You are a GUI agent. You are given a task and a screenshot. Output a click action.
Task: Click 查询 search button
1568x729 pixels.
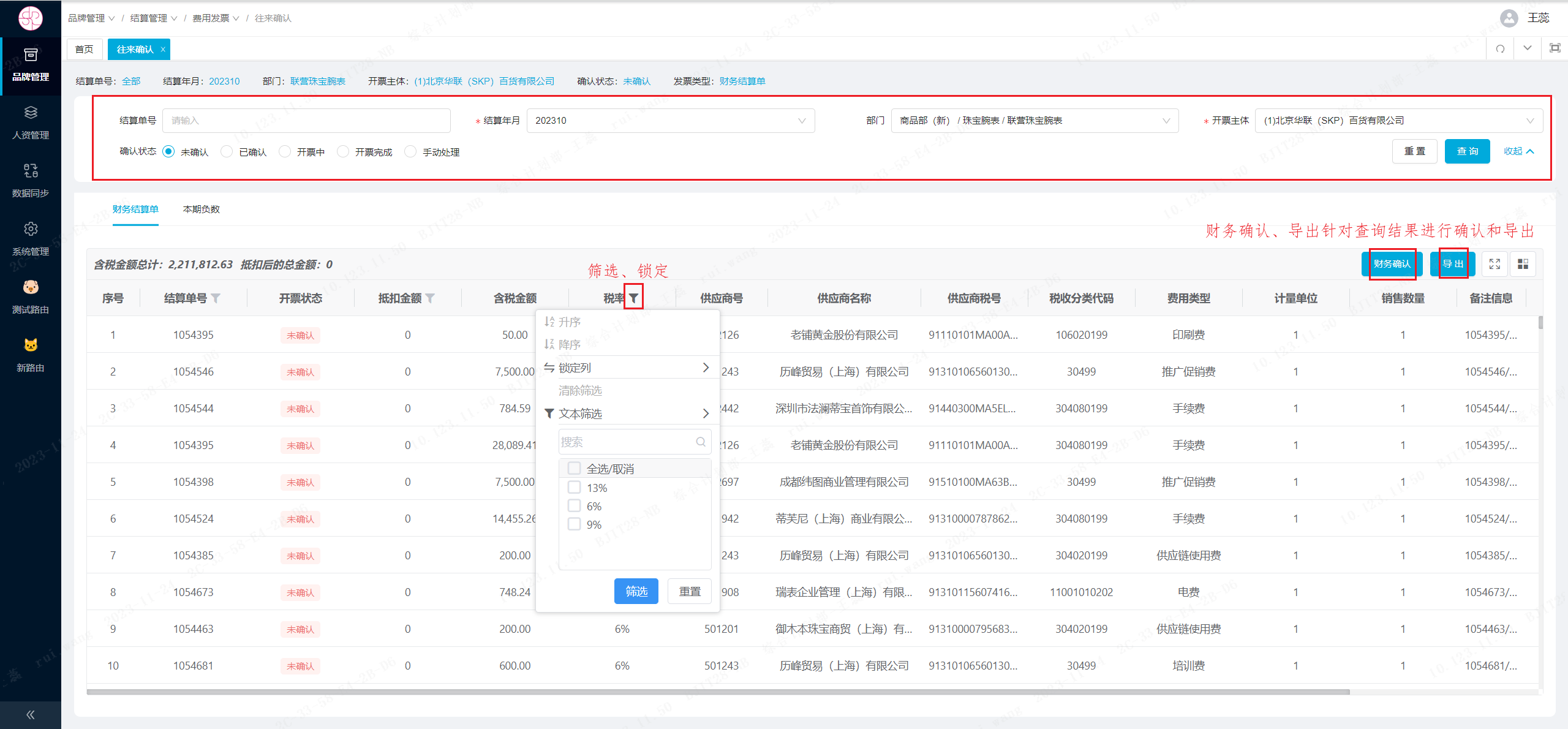pos(1467,151)
